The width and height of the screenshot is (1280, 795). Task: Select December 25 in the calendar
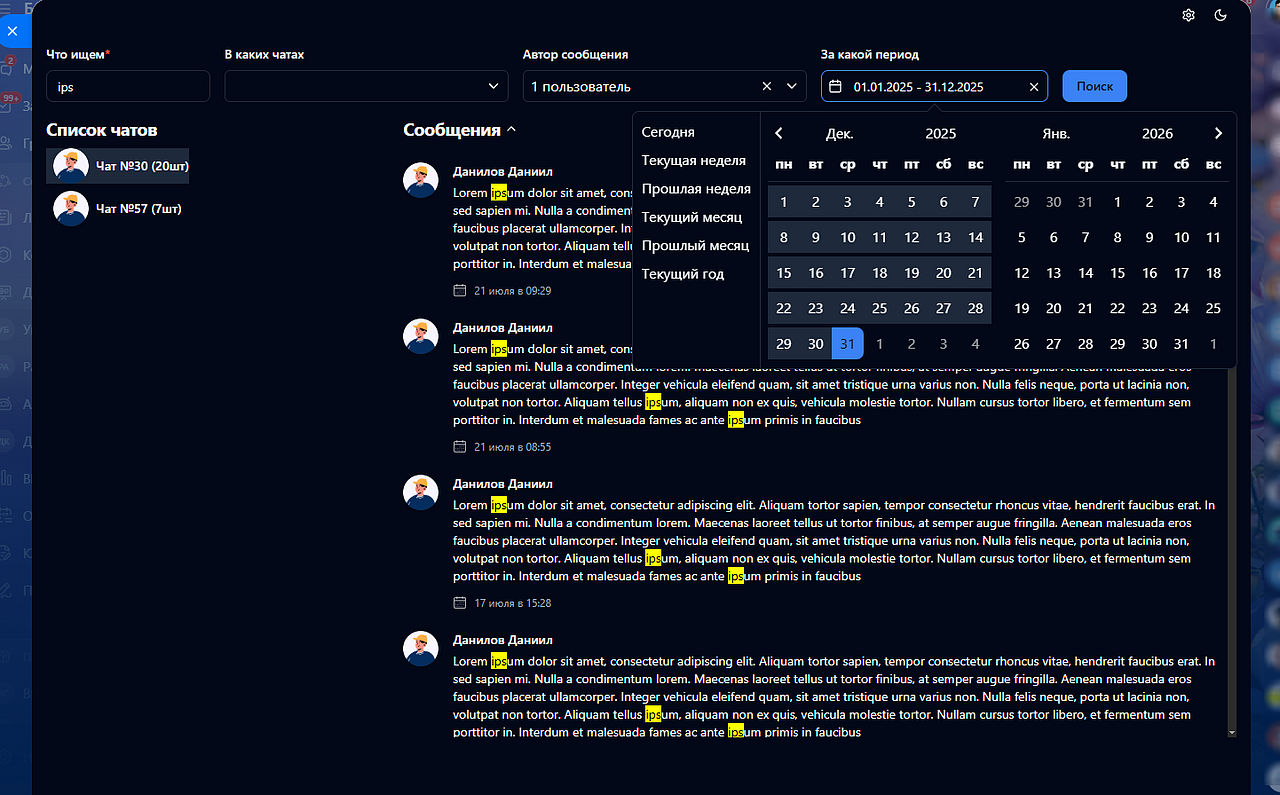(880, 309)
